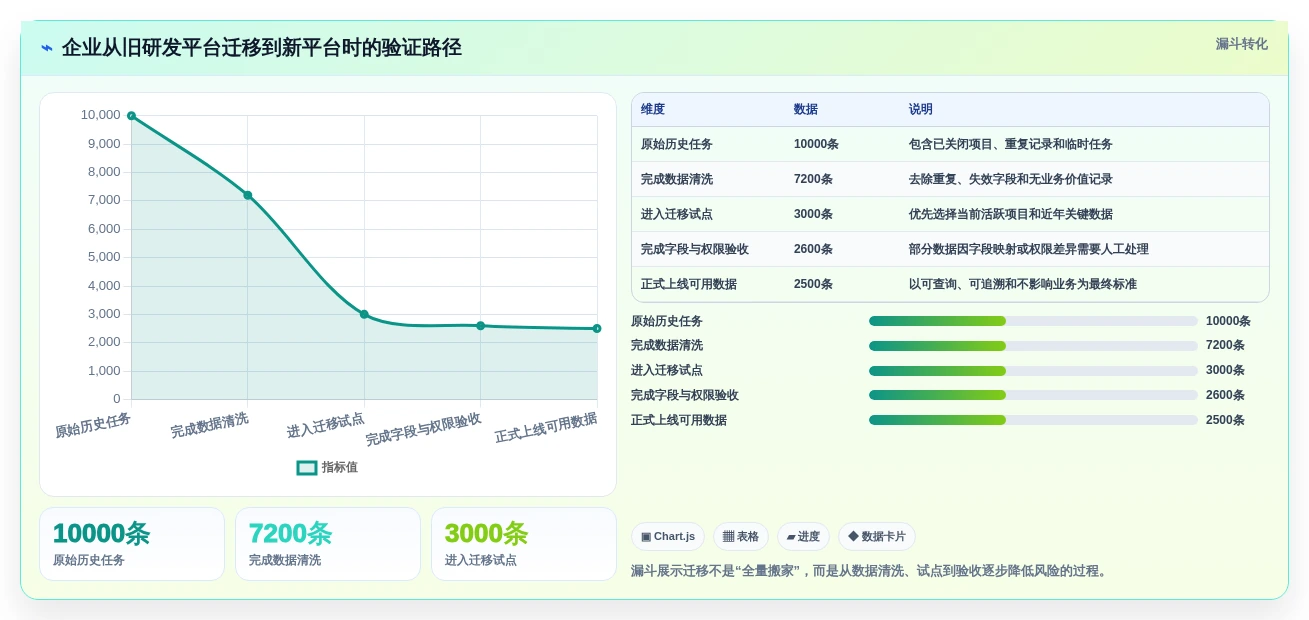Click the chart data point for 完成字段与权限验收
This screenshot has width=1309, height=620.
pyautogui.click(x=481, y=326)
